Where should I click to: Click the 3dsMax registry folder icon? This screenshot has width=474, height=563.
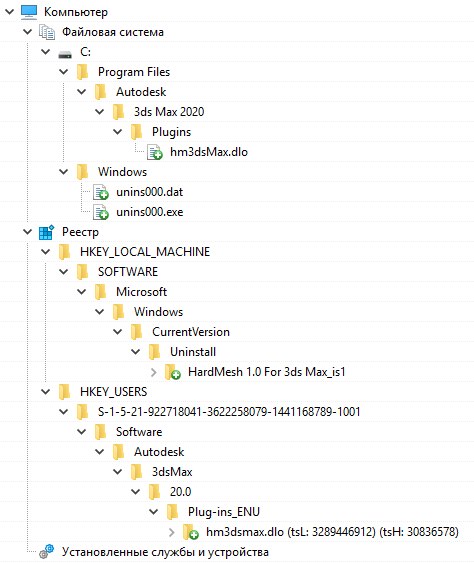[x=136, y=471]
